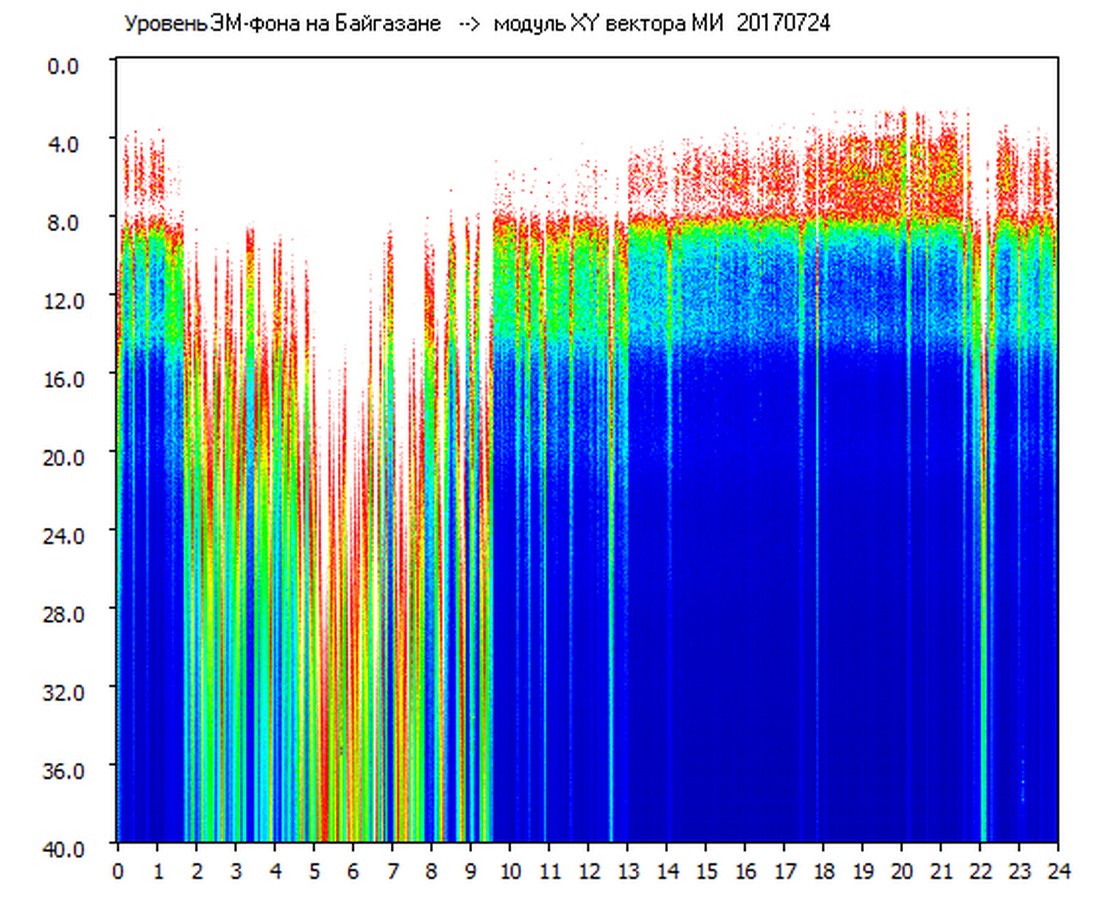The height and width of the screenshot is (900, 1096).
Task: Select the hour 22 tick label
Action: click(x=980, y=871)
